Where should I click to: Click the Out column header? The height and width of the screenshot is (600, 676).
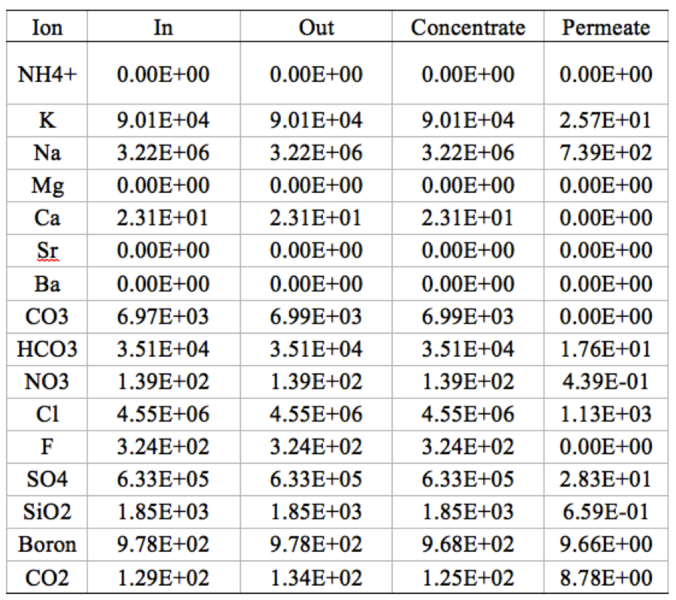pos(316,27)
